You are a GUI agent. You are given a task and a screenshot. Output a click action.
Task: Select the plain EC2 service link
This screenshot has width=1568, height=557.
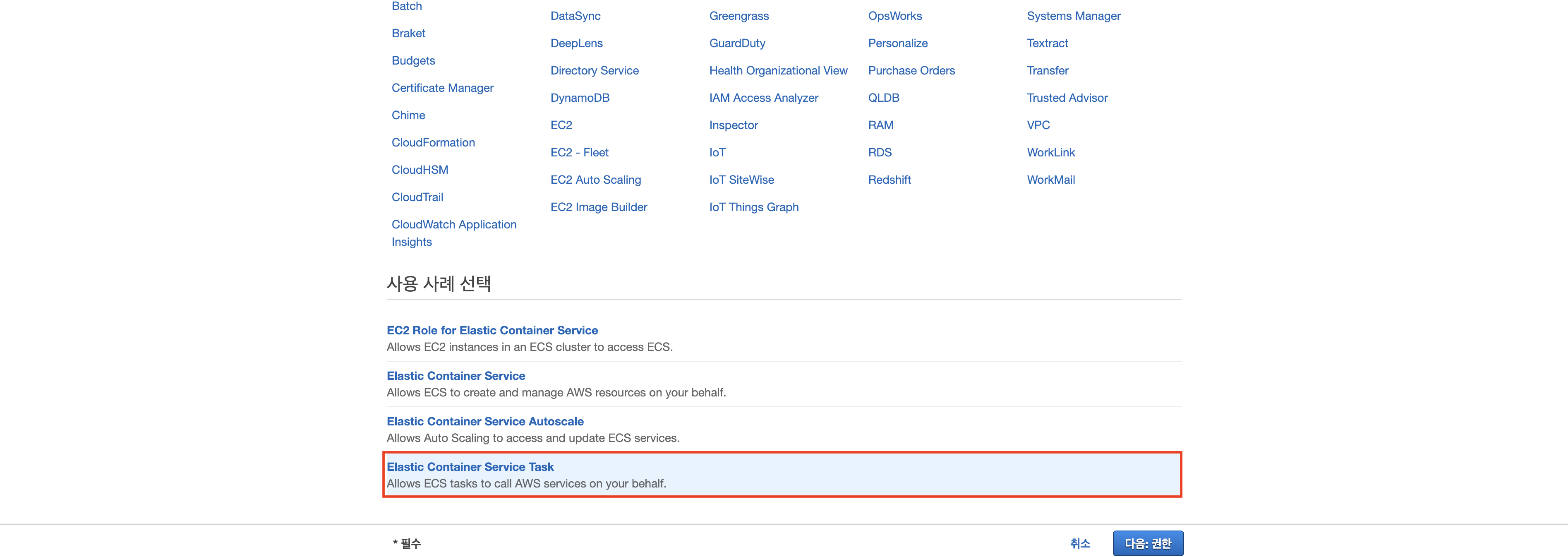561,126
